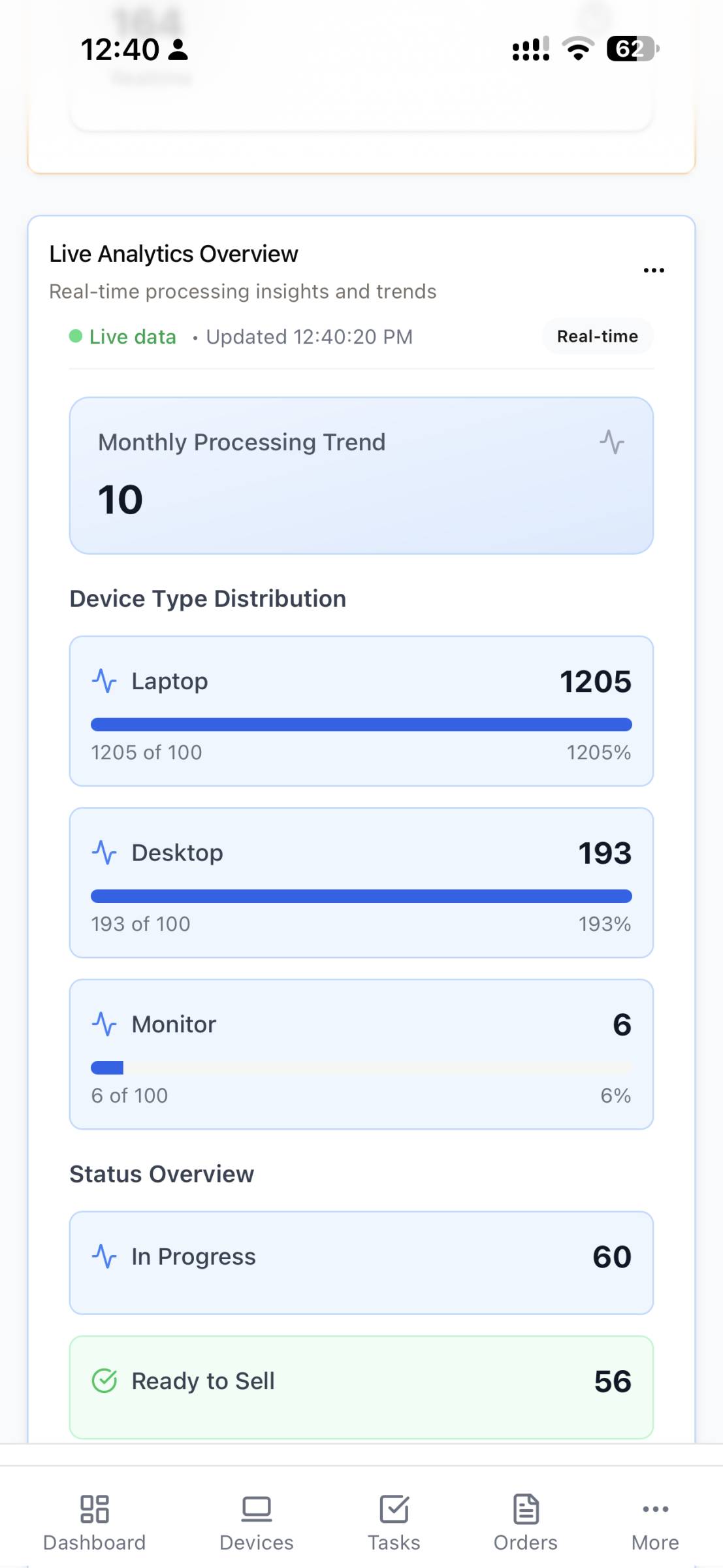Tap the In Progress activity icon
Image resolution: width=723 pixels, height=1568 pixels.
pyautogui.click(x=104, y=1256)
